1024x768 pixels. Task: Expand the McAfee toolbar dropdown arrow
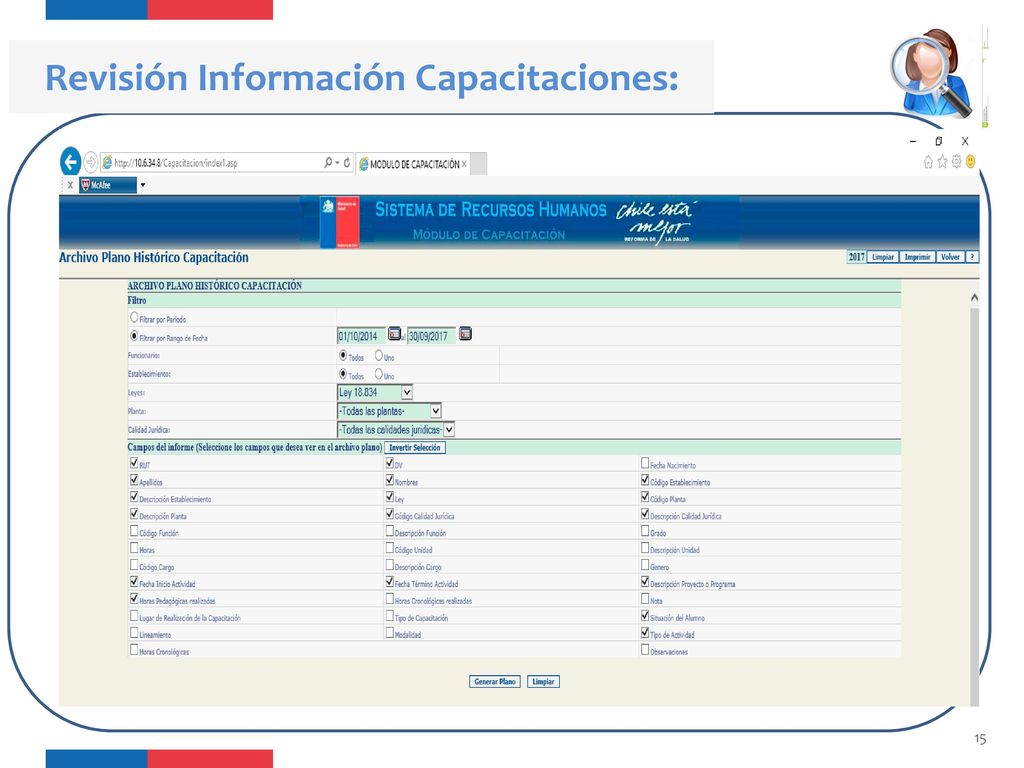142,185
